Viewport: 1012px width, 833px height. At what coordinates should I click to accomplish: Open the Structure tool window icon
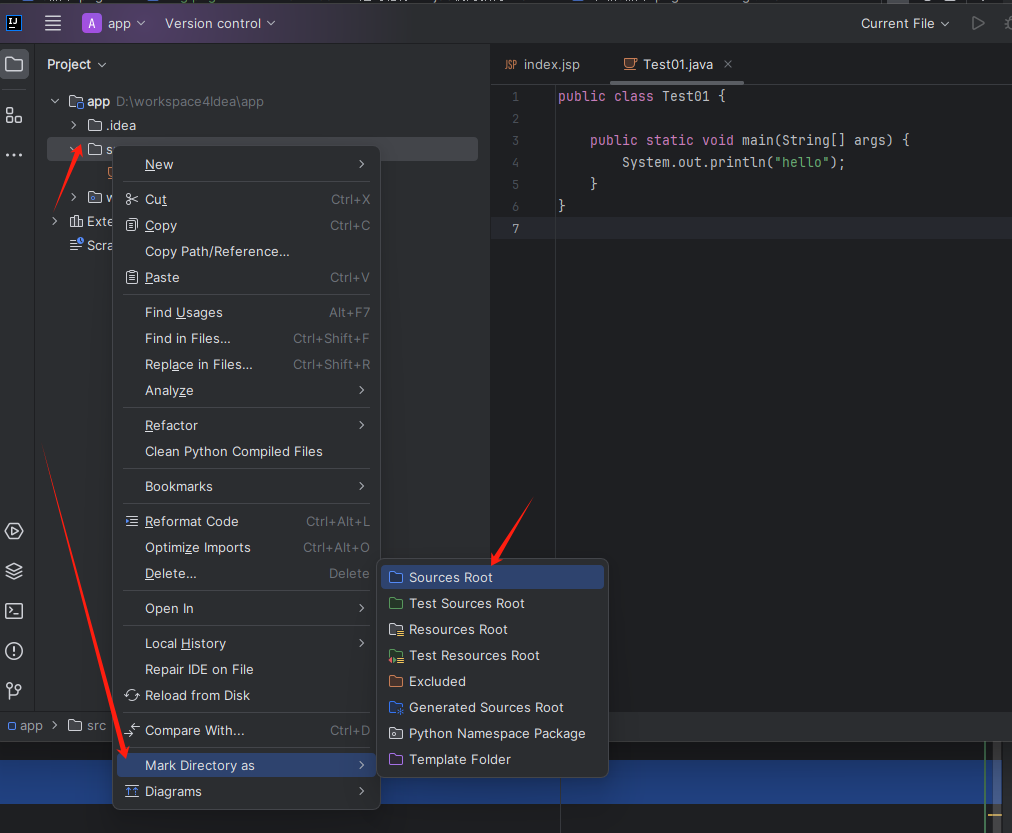tap(14, 115)
